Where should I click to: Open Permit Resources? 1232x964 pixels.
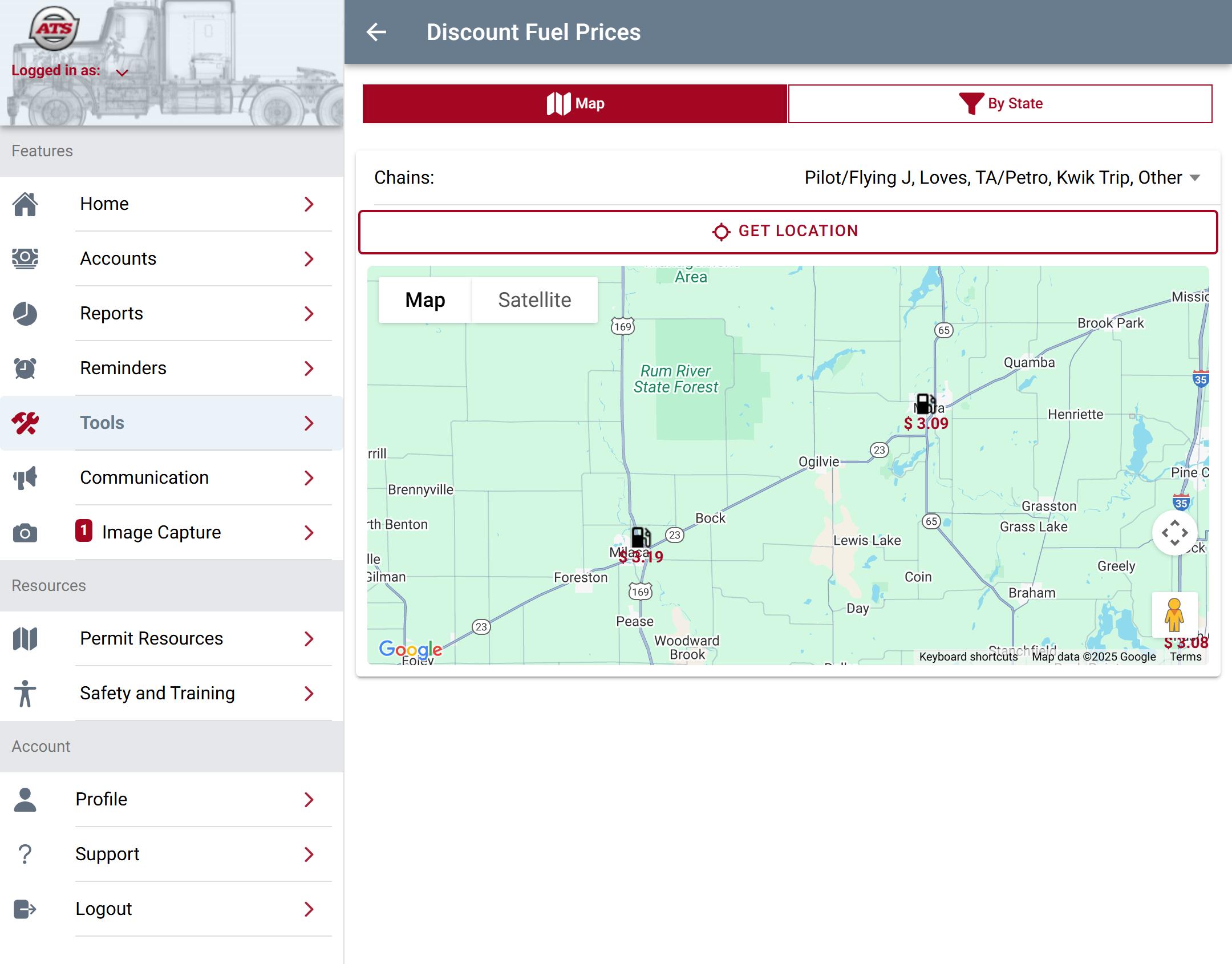click(x=172, y=638)
